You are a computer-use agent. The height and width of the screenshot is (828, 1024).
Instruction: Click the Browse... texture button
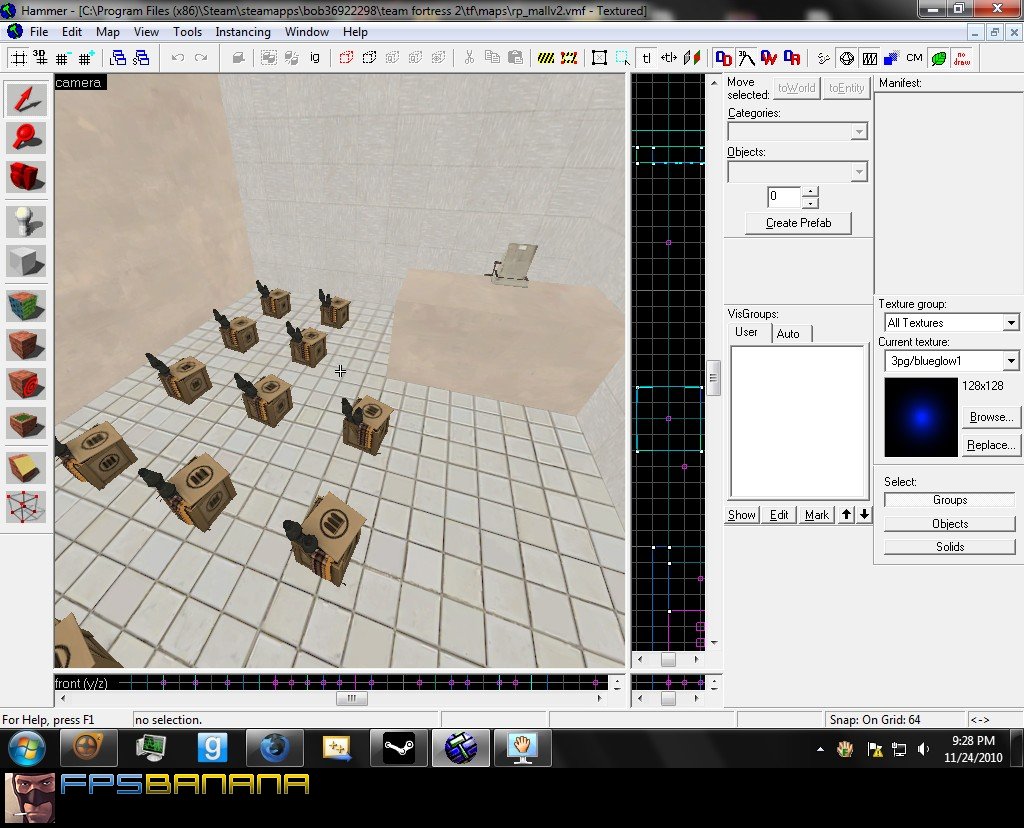coord(991,417)
